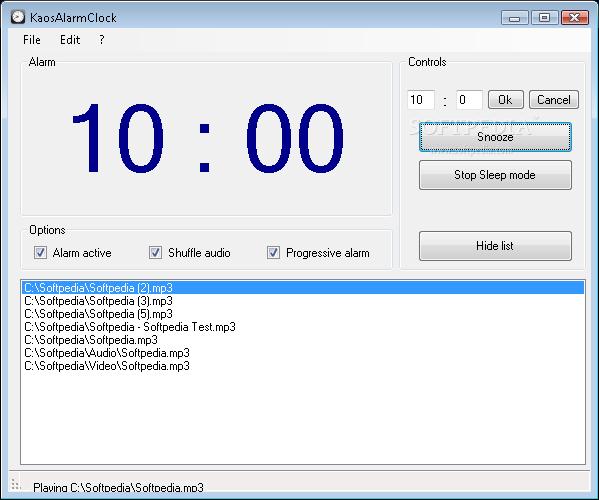
Task: Close the KaosAlarmClock window
Action: click(x=575, y=18)
